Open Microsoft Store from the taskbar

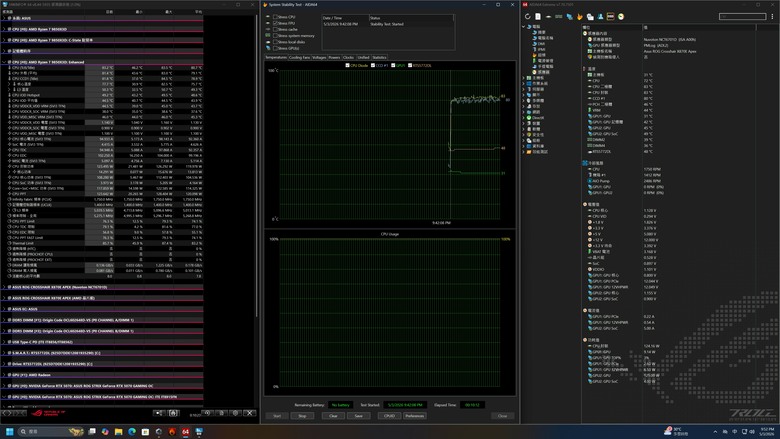145,431
